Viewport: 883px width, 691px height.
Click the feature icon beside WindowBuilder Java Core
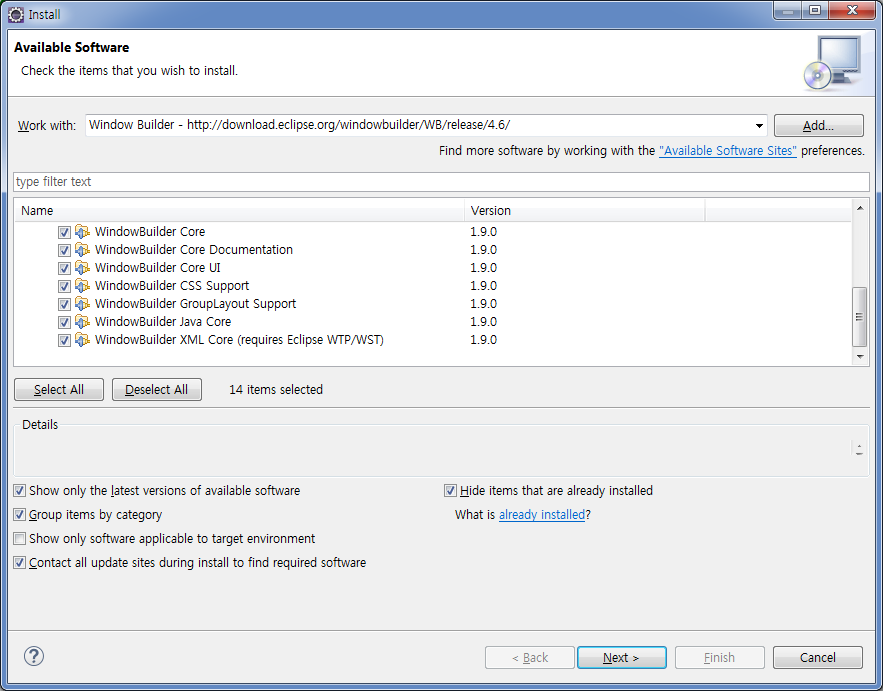(x=82, y=322)
